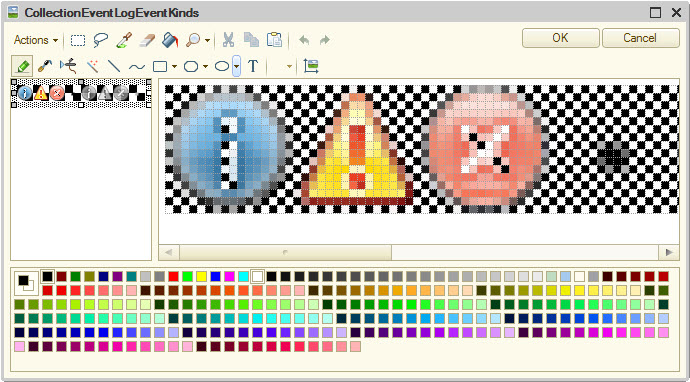
Task: Select the rectangular selection tool
Action: click(78, 40)
